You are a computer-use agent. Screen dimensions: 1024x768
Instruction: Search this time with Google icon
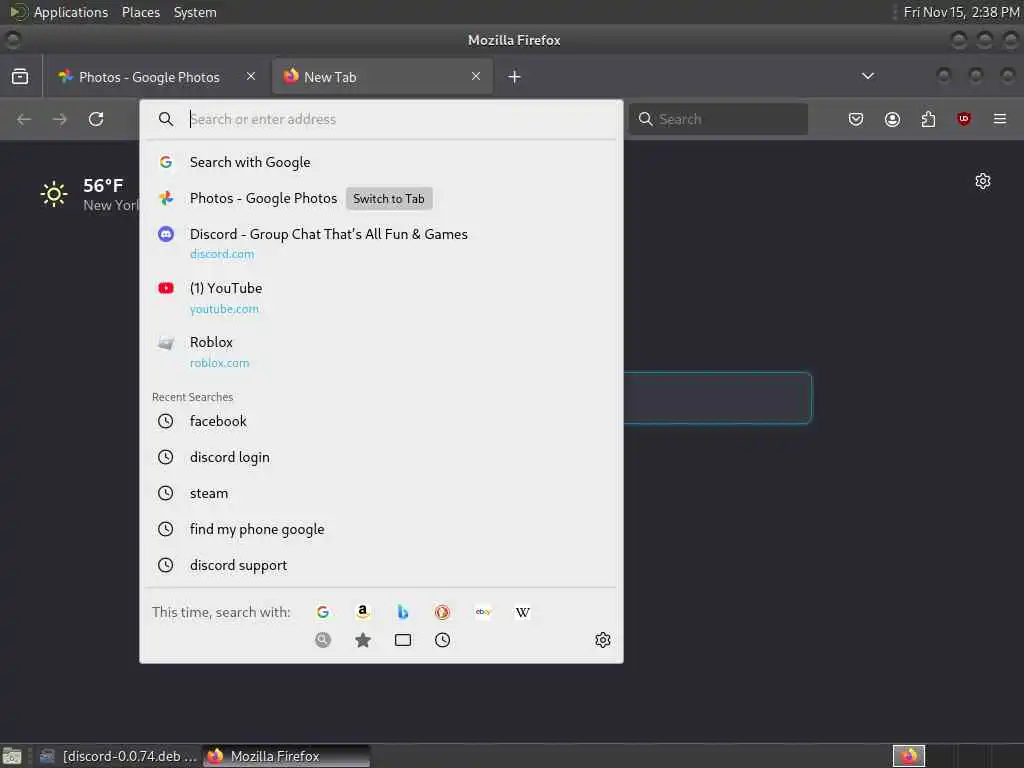coord(323,612)
